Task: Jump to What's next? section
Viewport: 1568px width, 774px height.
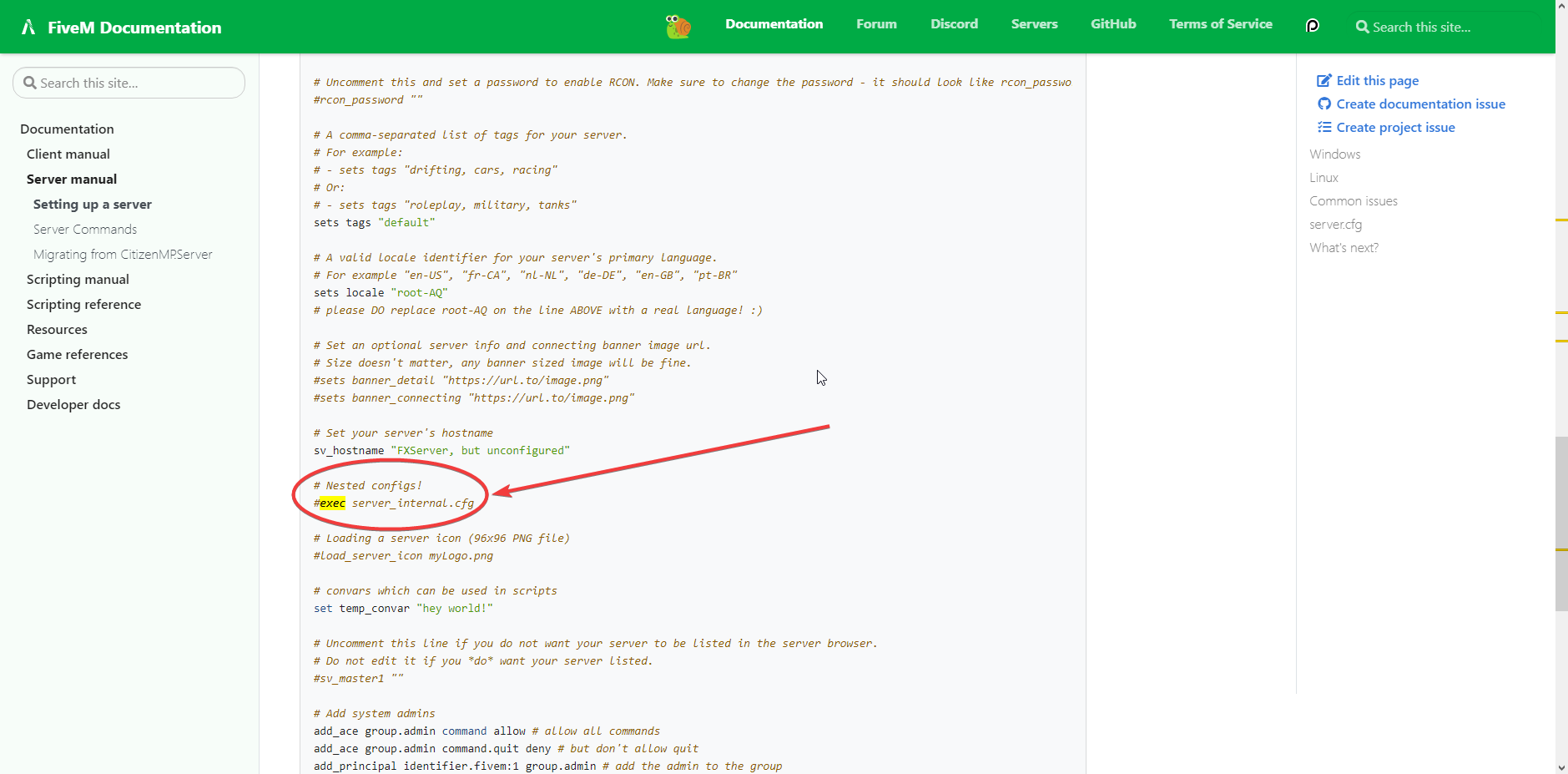Action: click(1344, 248)
